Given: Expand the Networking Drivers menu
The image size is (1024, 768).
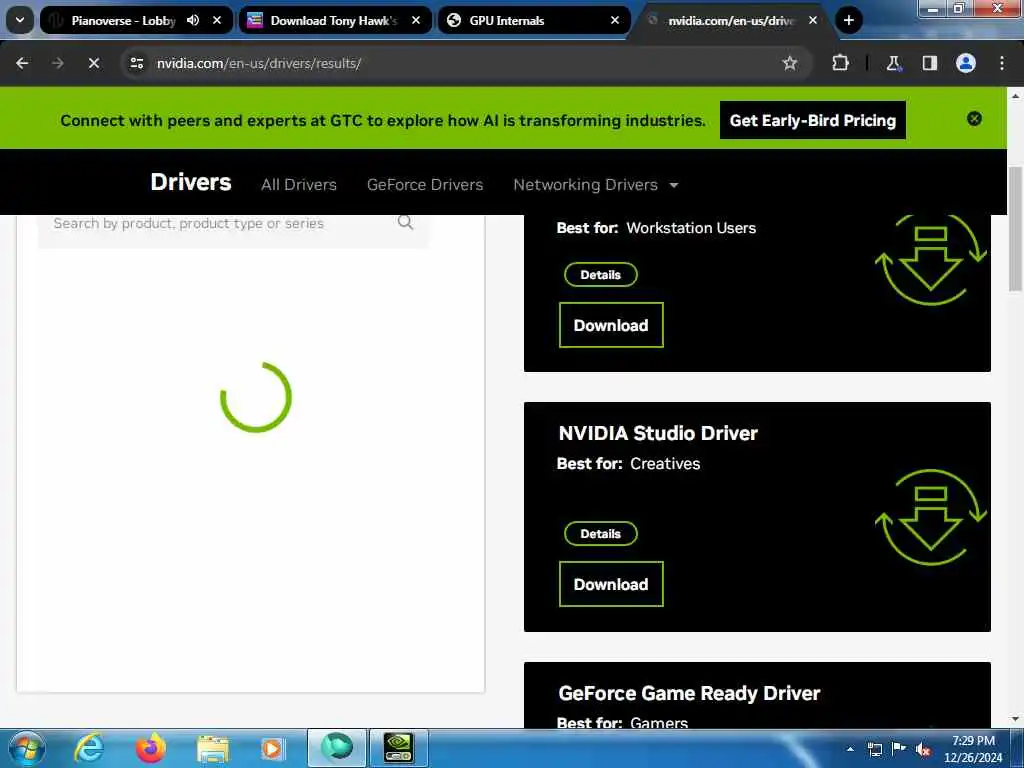Looking at the screenshot, I should pyautogui.click(x=596, y=185).
